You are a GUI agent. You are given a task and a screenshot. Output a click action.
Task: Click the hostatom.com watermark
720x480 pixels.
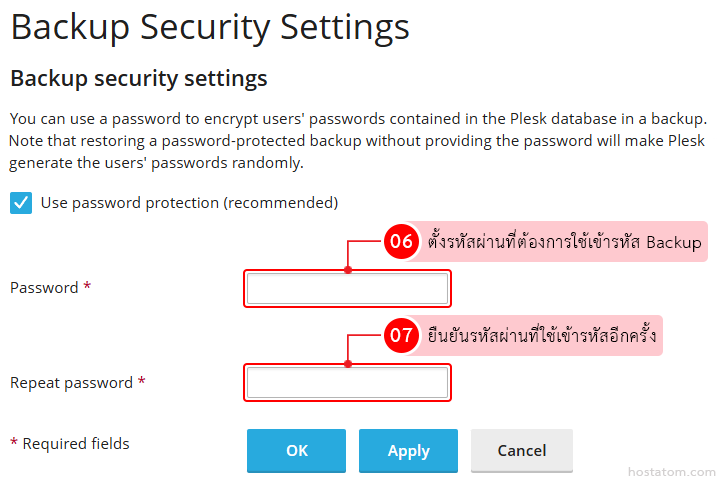tap(671, 469)
